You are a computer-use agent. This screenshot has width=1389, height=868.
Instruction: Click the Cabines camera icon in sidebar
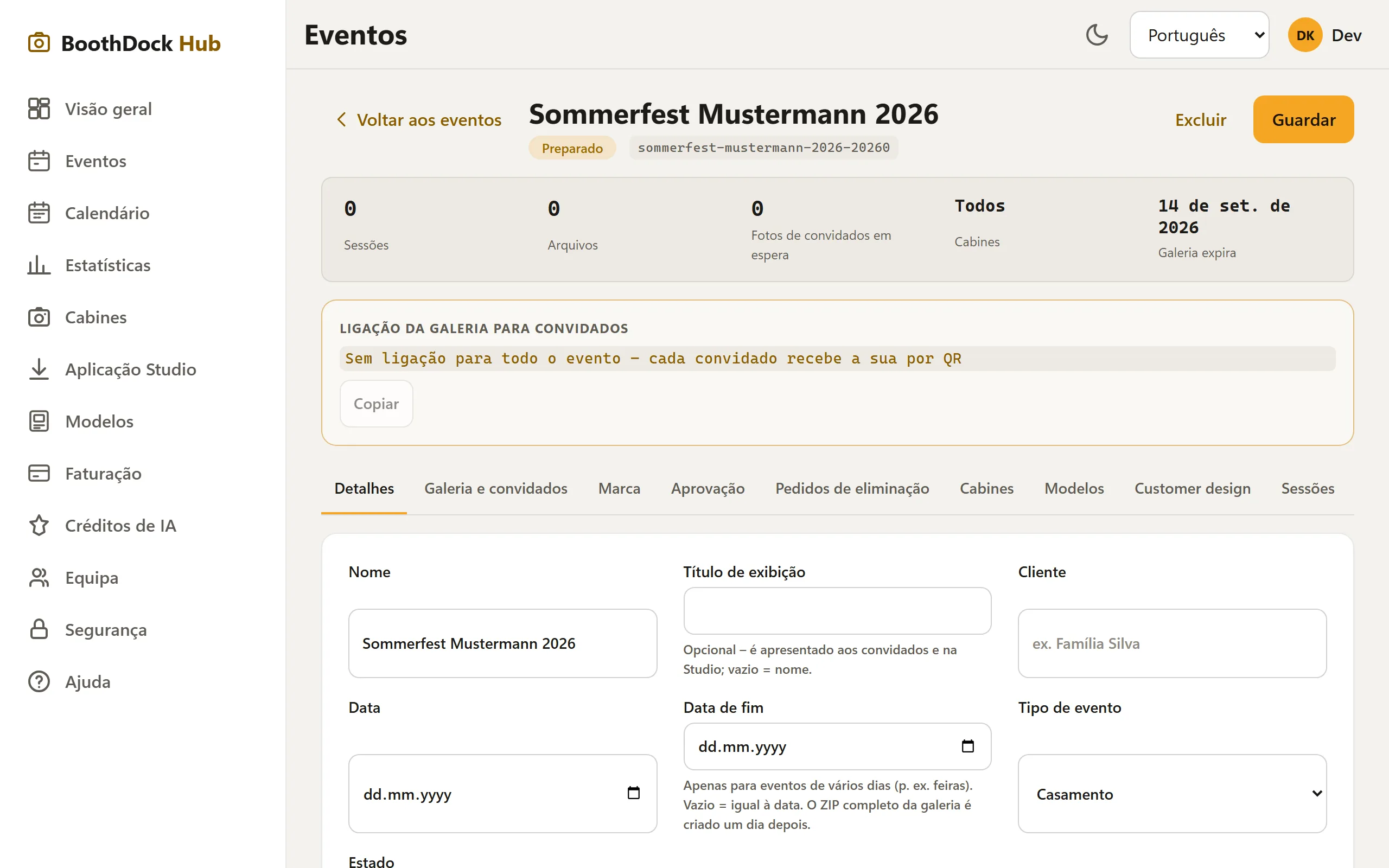click(x=39, y=317)
